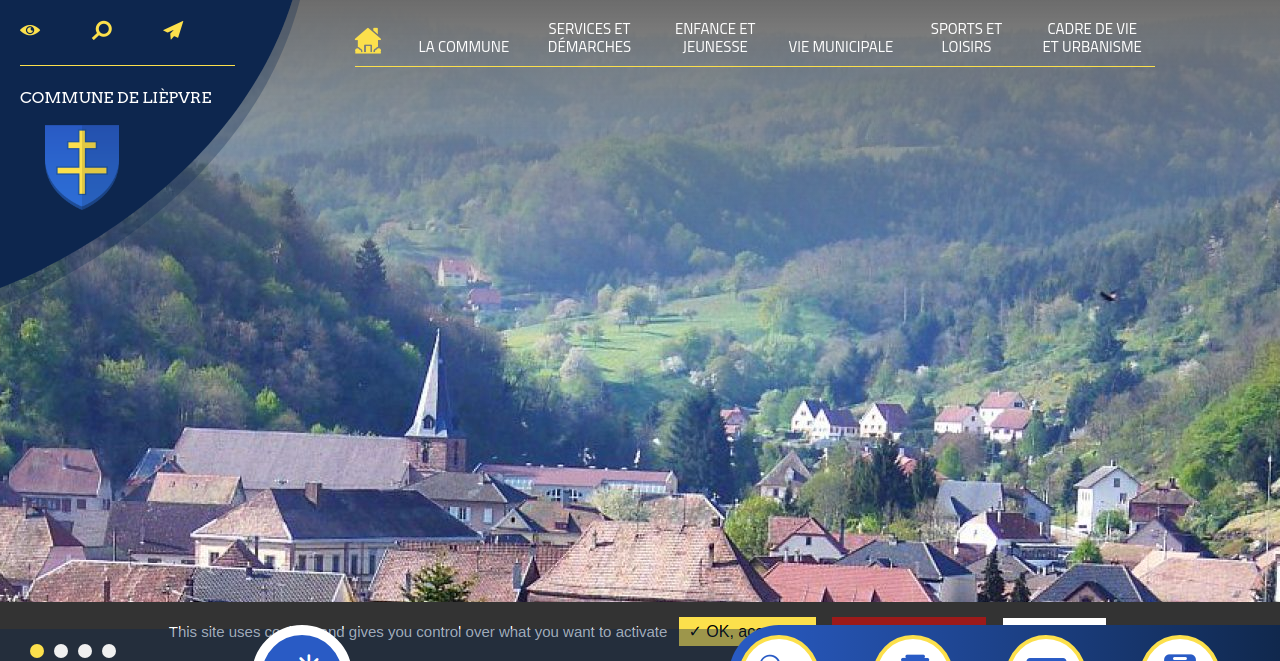Click the Lièpvre coat of arms logo
The width and height of the screenshot is (1280, 661).
[82, 167]
